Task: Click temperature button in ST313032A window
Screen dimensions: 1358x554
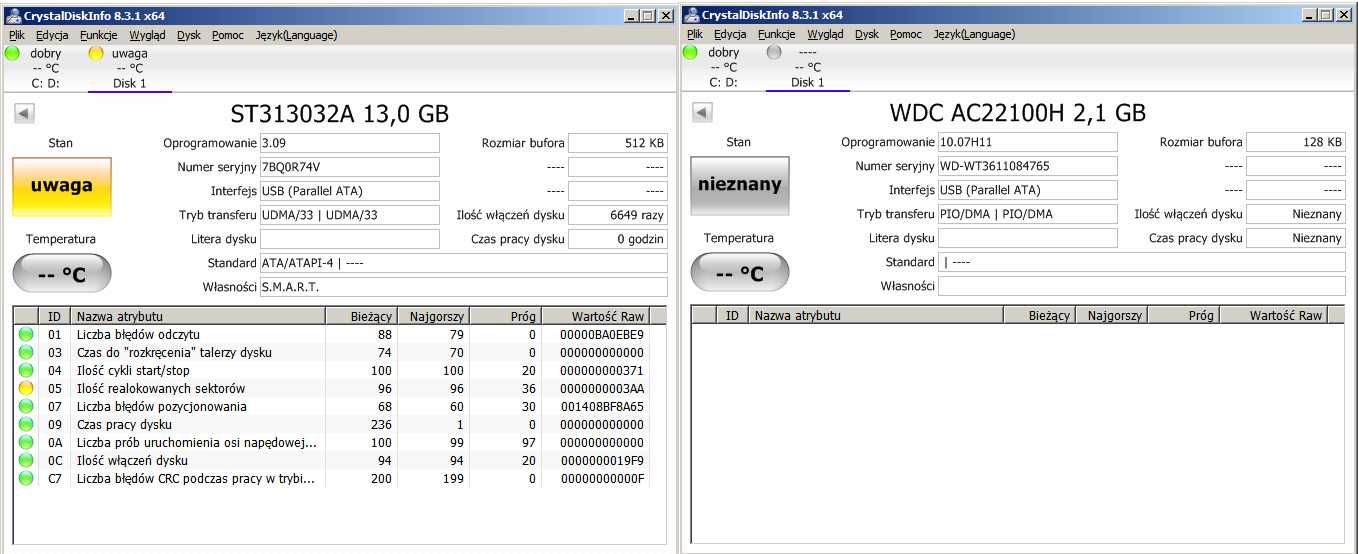Action: tap(61, 273)
